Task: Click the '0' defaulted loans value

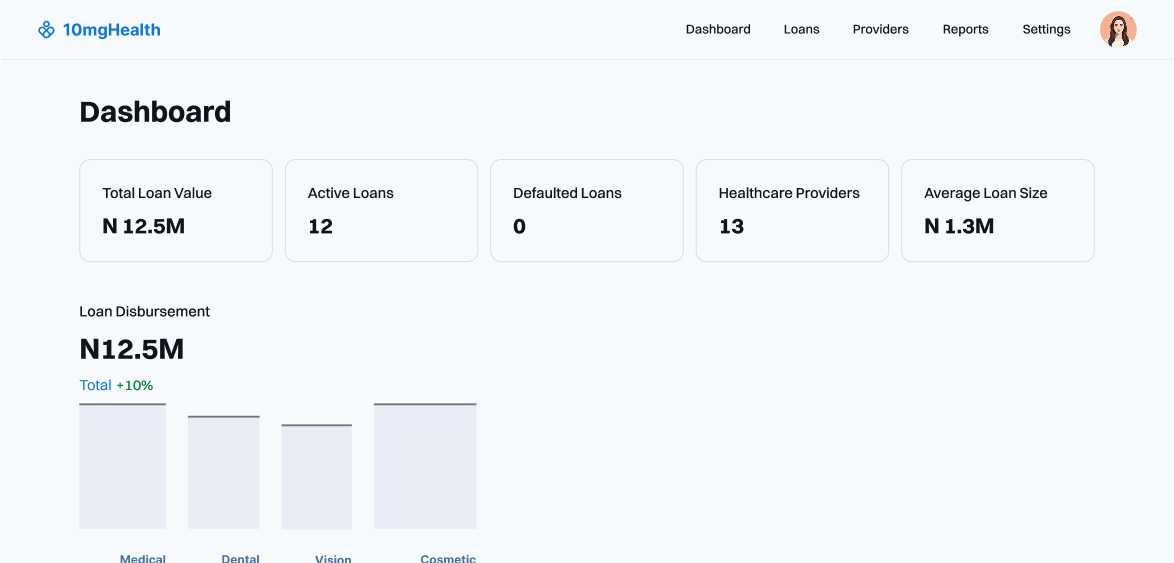Action: [x=520, y=226]
